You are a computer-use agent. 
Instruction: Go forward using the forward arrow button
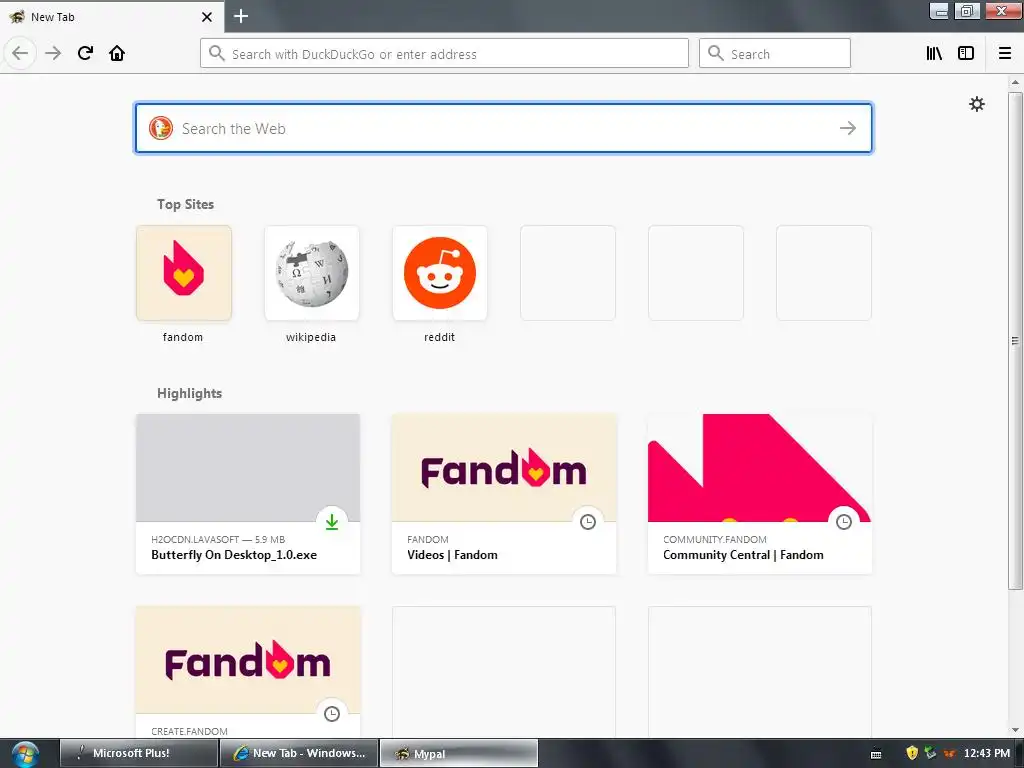pyautogui.click(x=53, y=53)
